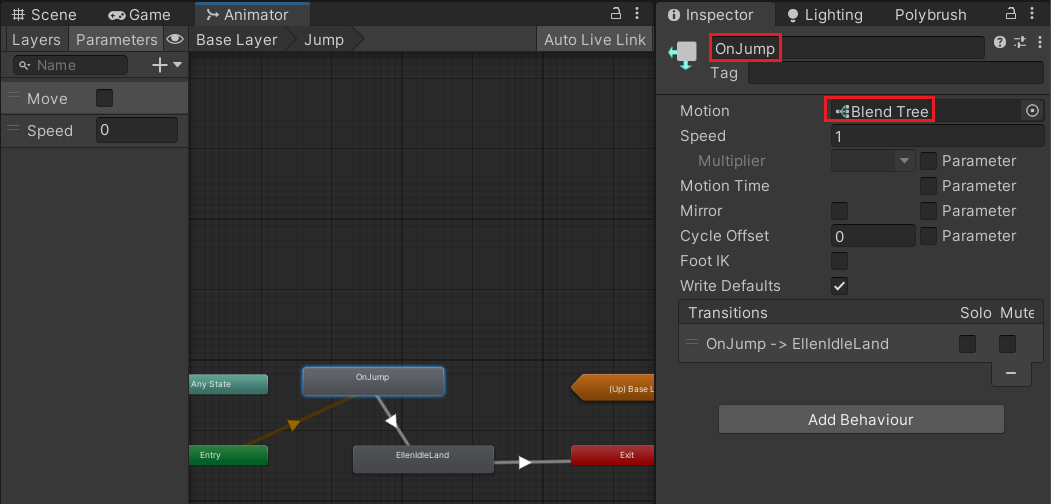Lock the Animator window
The height and width of the screenshot is (504, 1051).
[615, 13]
